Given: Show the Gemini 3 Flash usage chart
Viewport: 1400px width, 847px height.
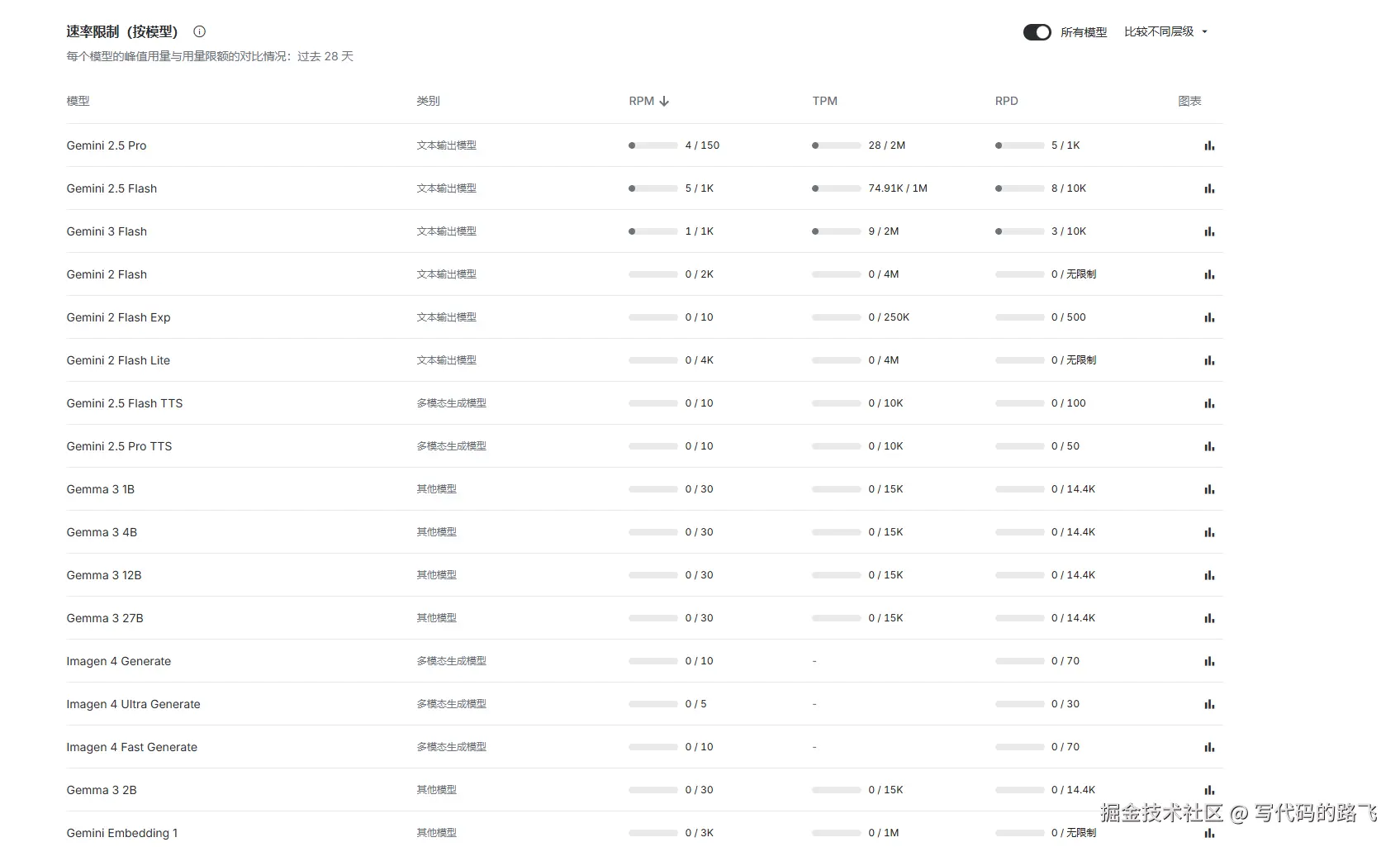Looking at the screenshot, I should (x=1209, y=231).
